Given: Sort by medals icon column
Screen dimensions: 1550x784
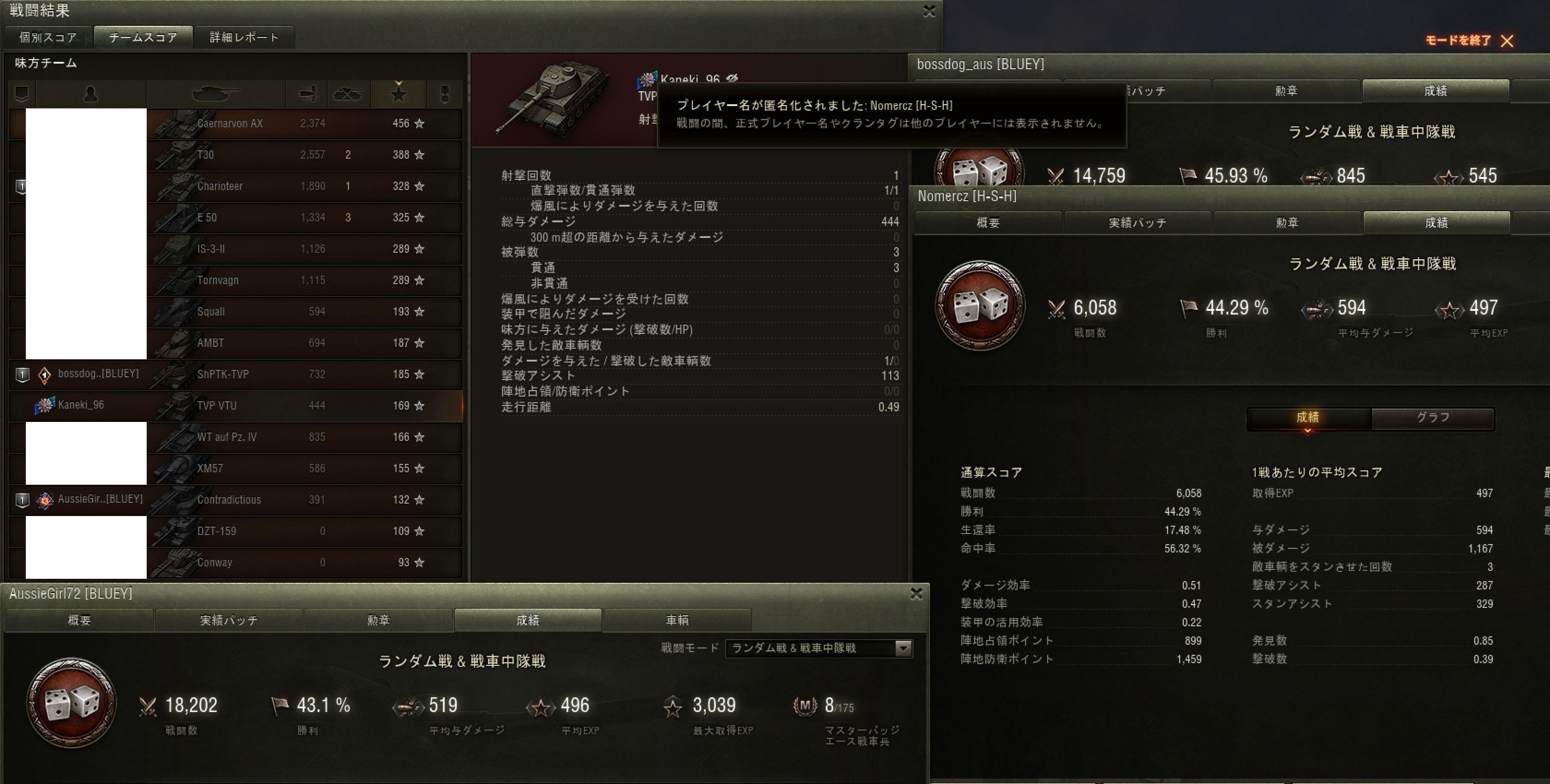Looking at the screenshot, I should point(445,94).
